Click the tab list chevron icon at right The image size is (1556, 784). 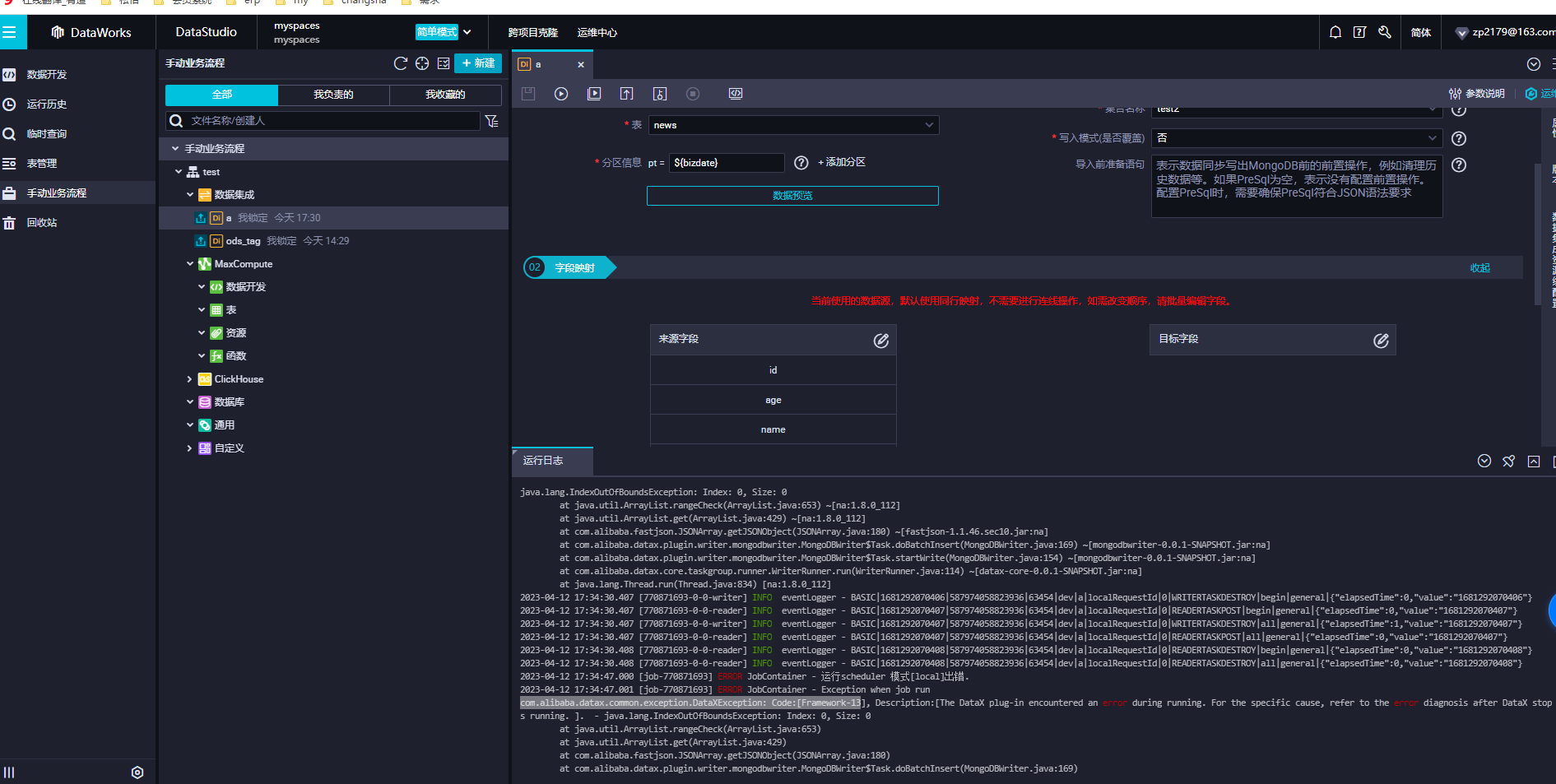pyautogui.click(x=1534, y=64)
